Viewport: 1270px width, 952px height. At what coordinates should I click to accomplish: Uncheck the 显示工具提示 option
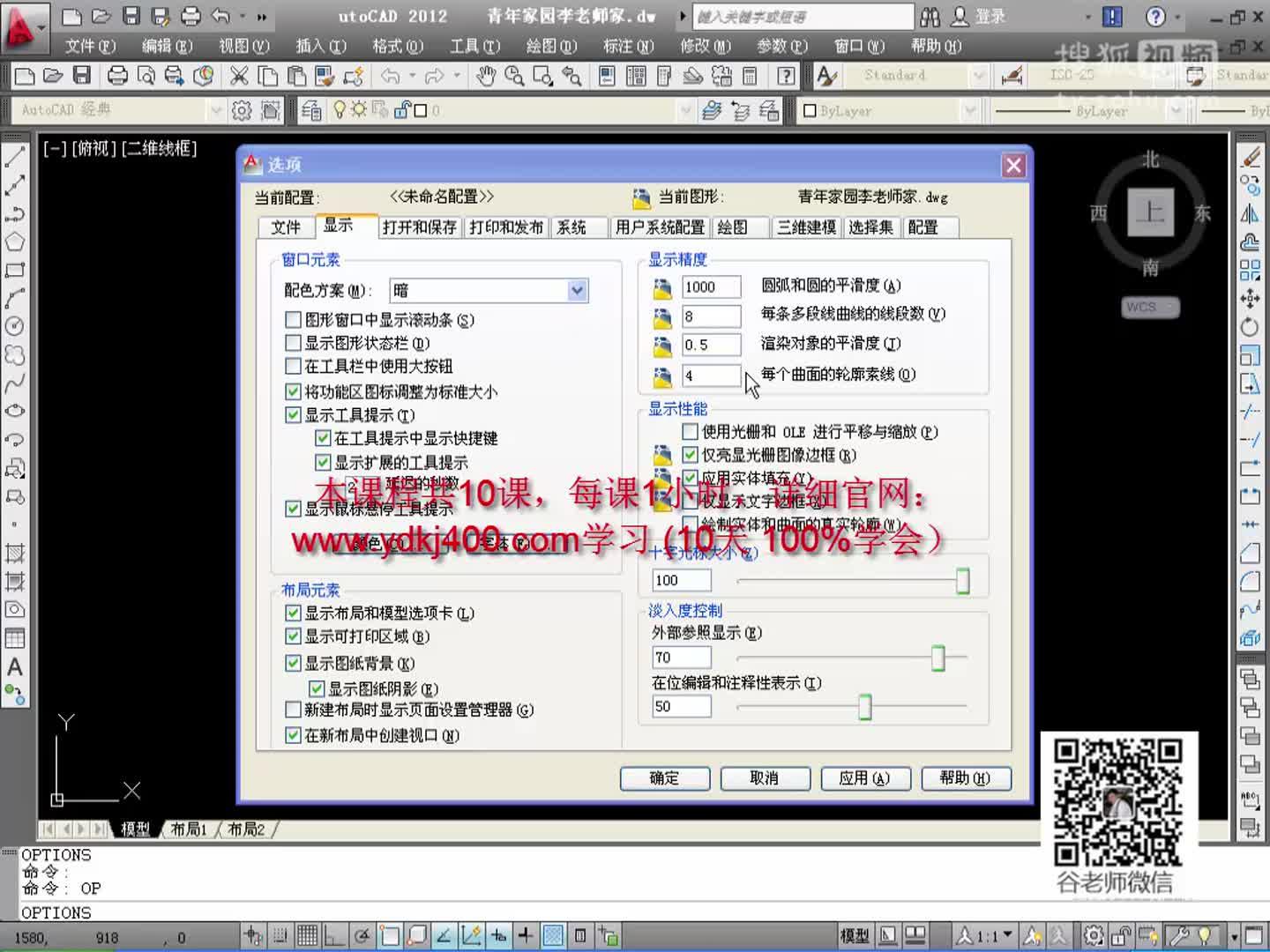[x=293, y=414]
